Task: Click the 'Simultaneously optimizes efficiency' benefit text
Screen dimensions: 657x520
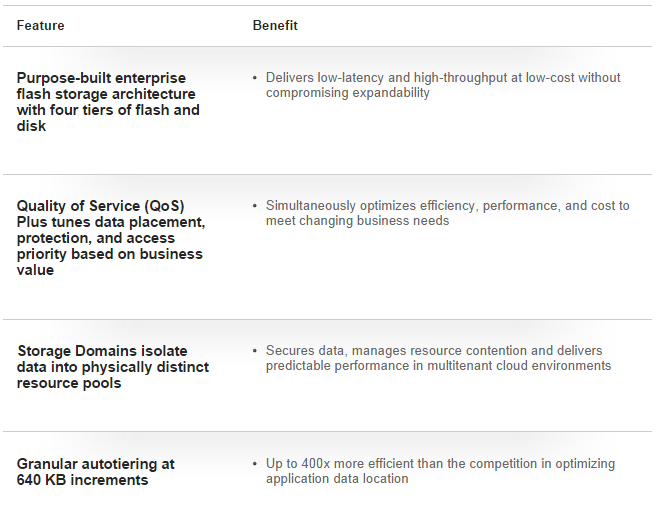Action: point(447,213)
